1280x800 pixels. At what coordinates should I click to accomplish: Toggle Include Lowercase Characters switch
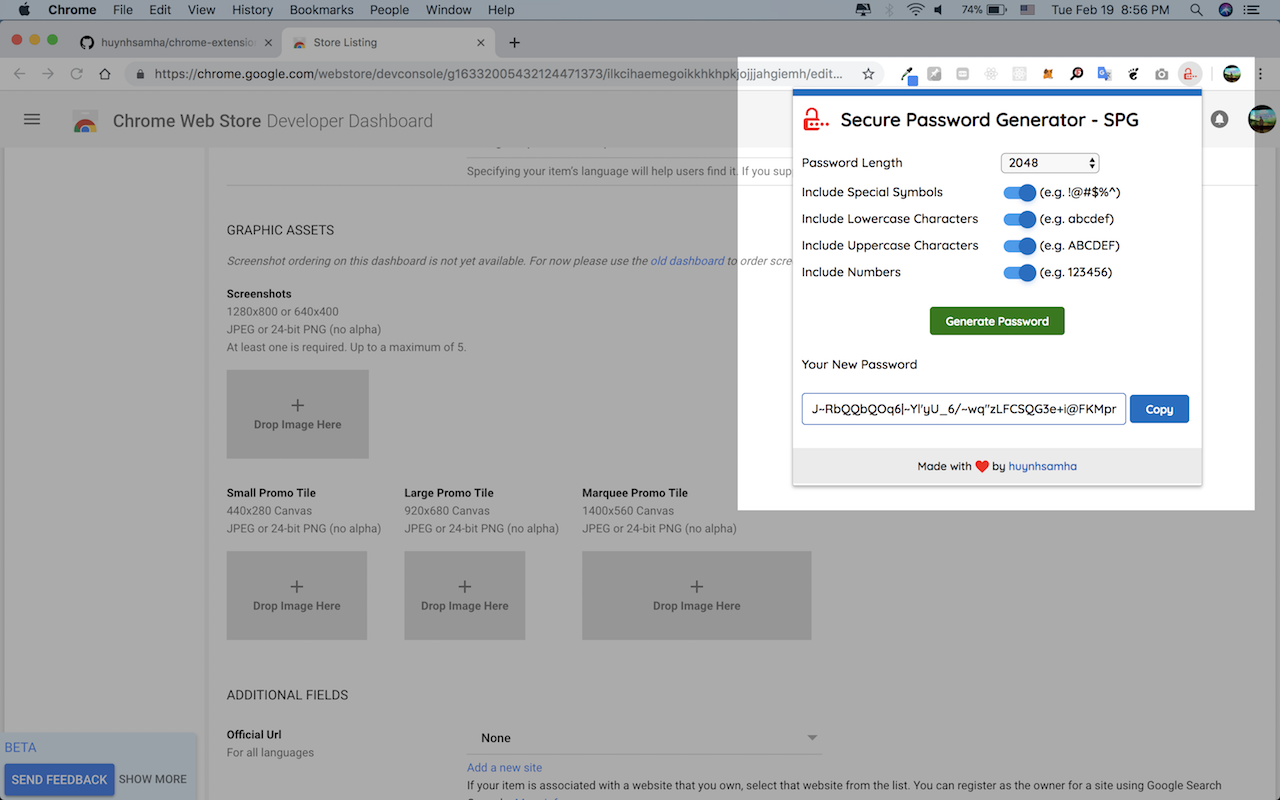1019,219
